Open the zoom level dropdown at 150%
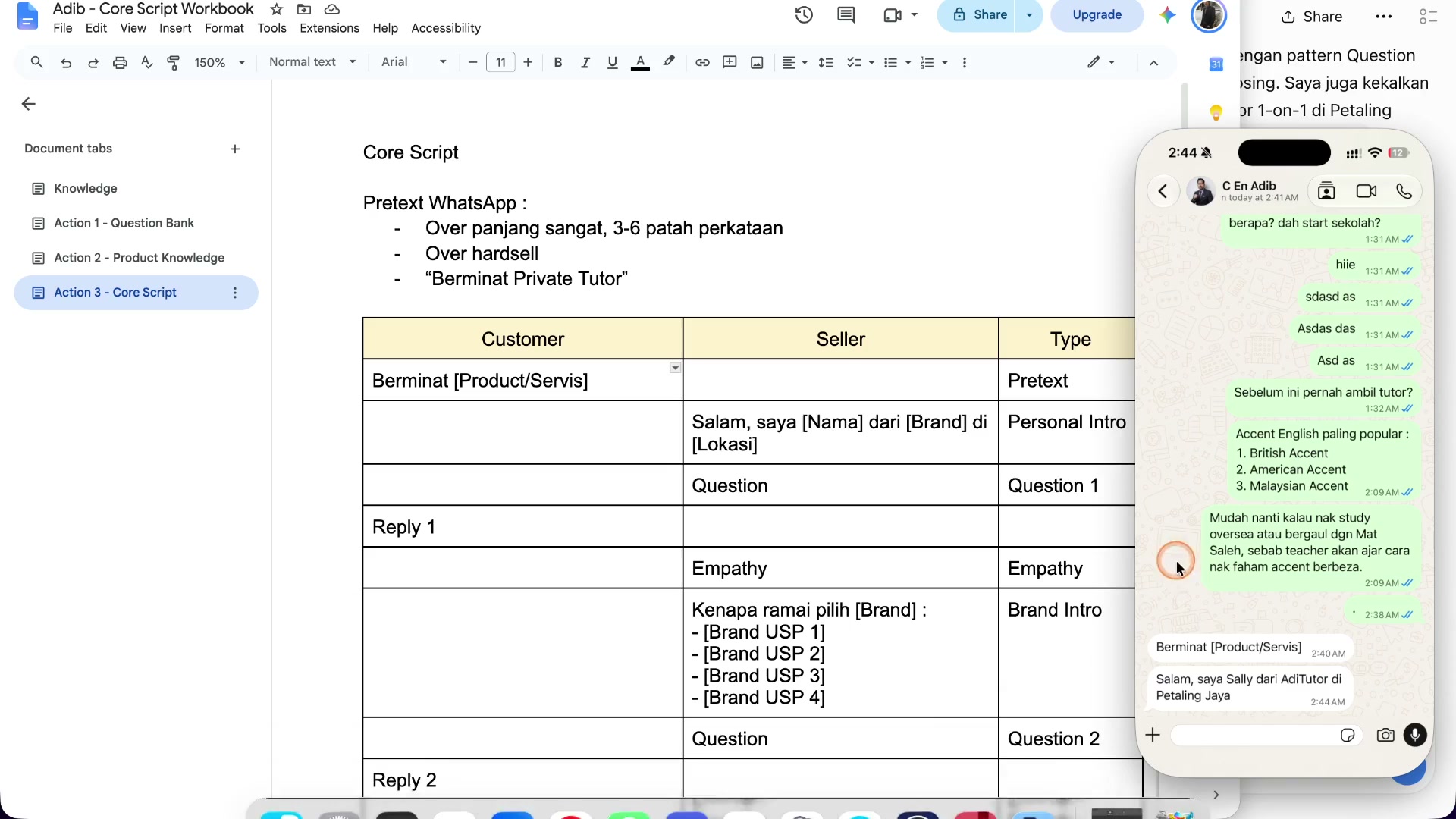The image size is (1456, 819). click(220, 63)
